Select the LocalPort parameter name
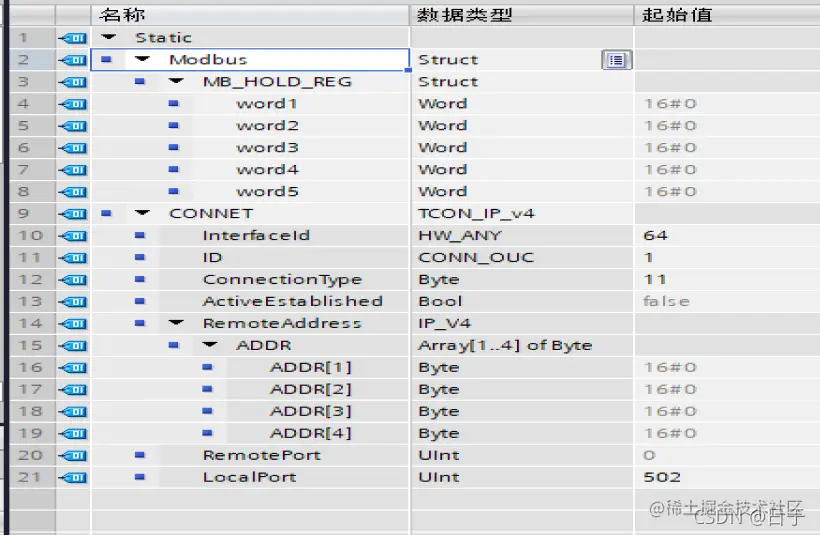820x535 pixels. click(250, 477)
